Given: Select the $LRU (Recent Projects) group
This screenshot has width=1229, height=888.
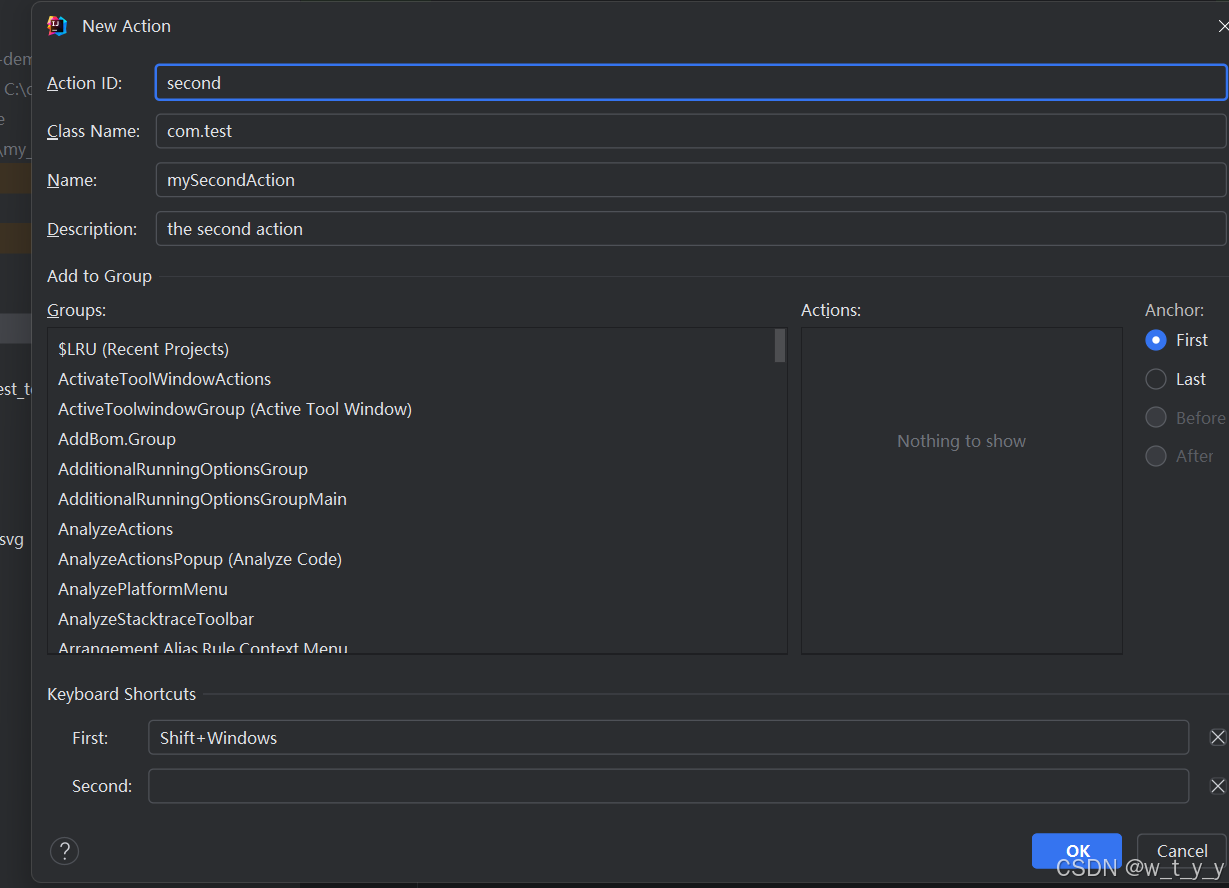Looking at the screenshot, I should pyautogui.click(x=143, y=348).
